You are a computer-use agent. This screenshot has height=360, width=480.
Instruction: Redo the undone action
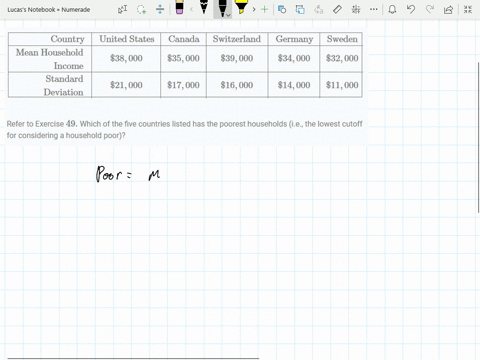[430, 9]
